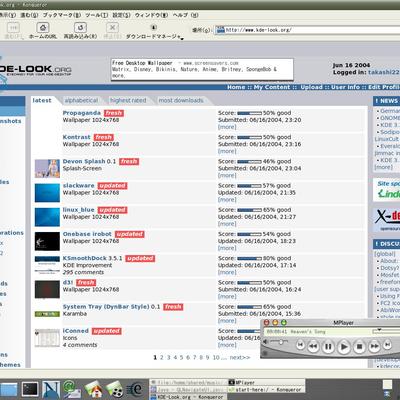The height and width of the screenshot is (400, 400).
Task: Click MPlayer fast-forward button
Action: [374, 346]
